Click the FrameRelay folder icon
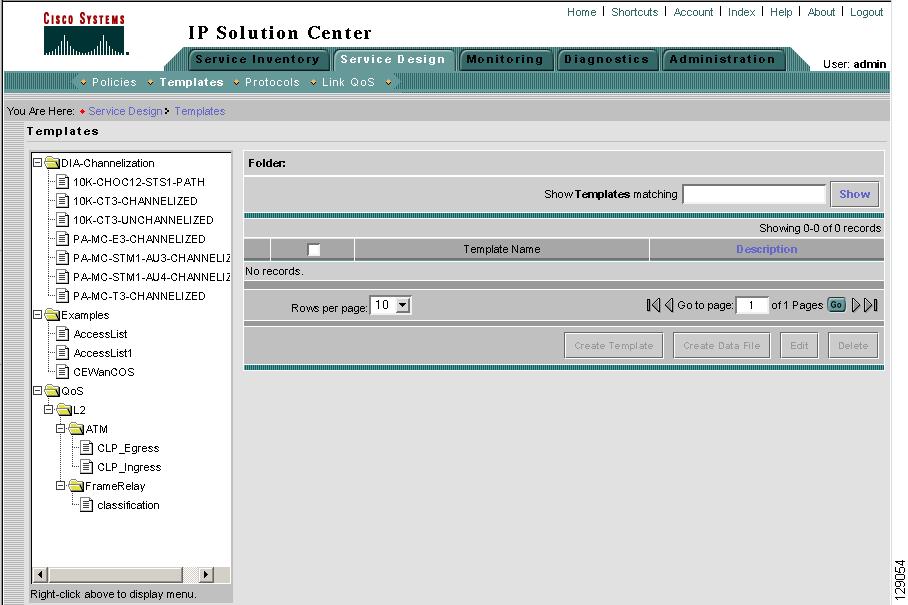 coord(76,486)
